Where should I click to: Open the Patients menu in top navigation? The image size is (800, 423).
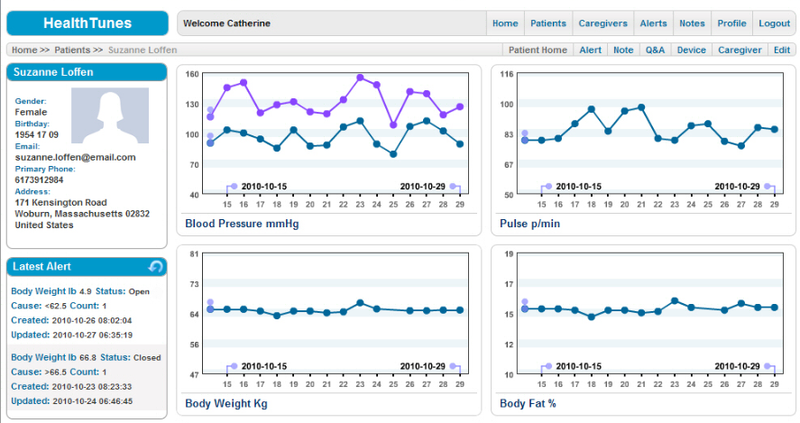tap(548, 23)
